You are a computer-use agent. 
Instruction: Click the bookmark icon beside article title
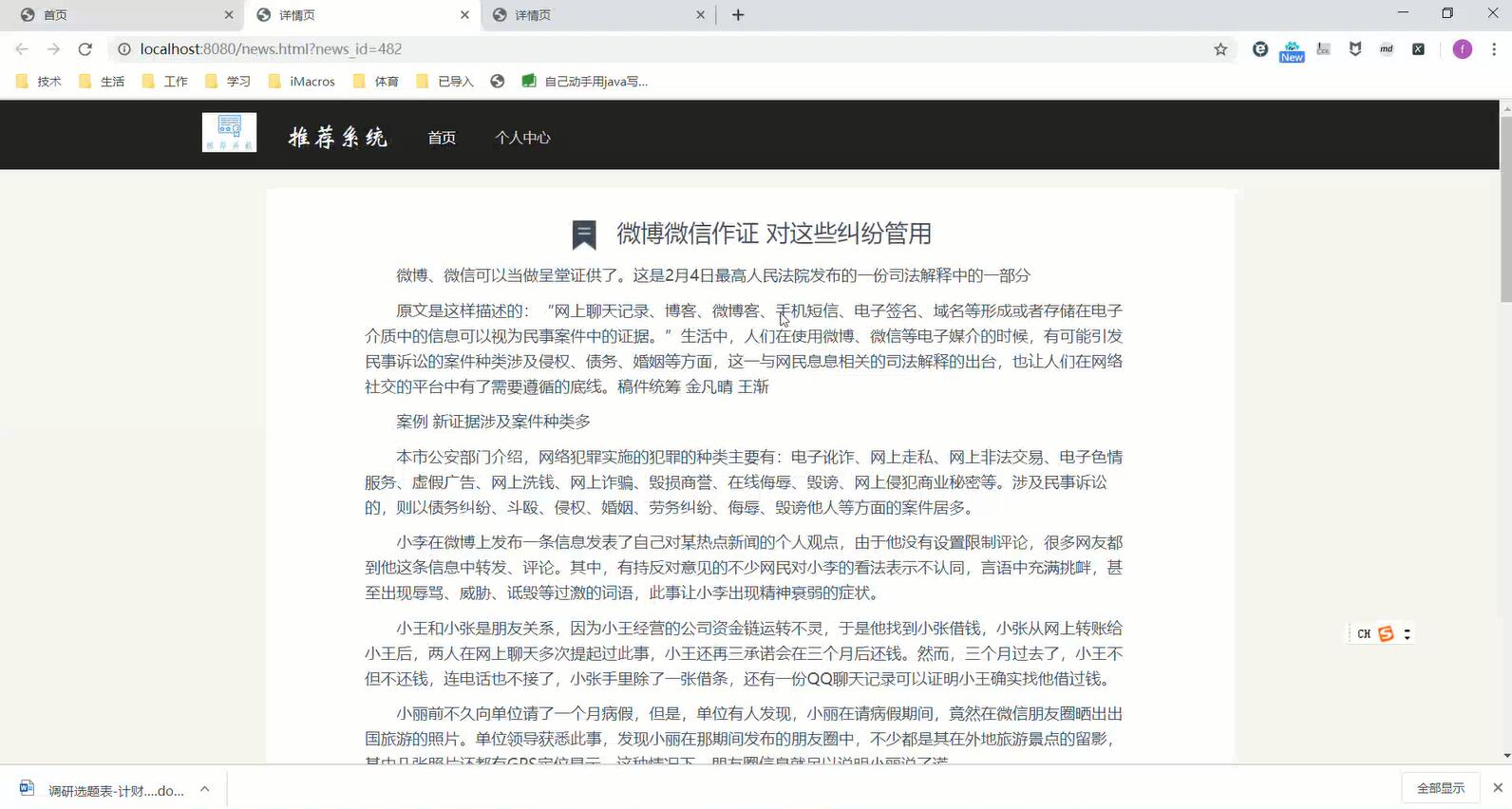point(583,235)
